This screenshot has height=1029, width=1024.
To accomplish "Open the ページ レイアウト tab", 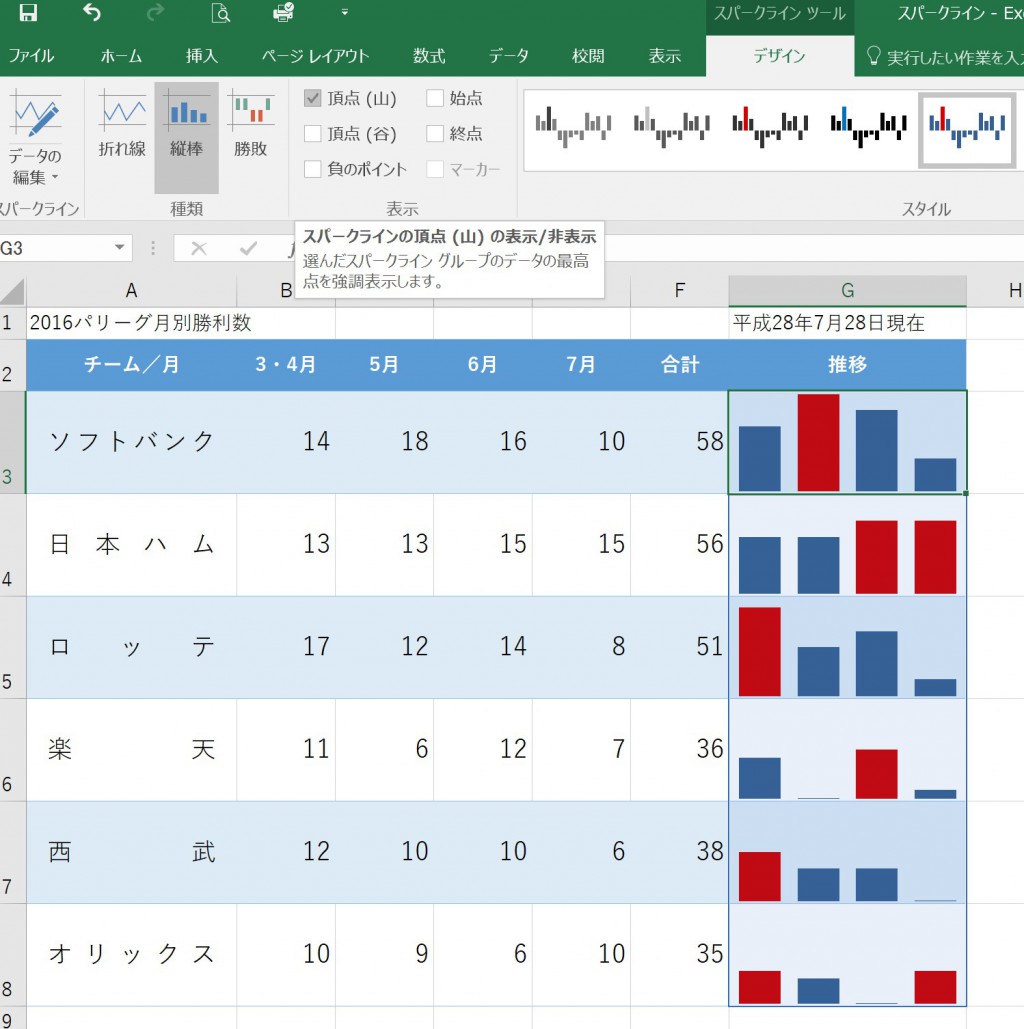I will tap(315, 56).
